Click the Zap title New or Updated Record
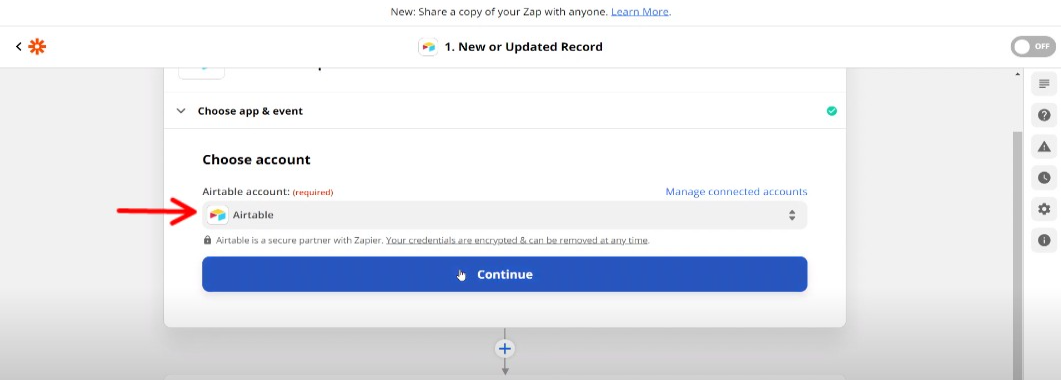The image size is (1061, 380). [523, 47]
